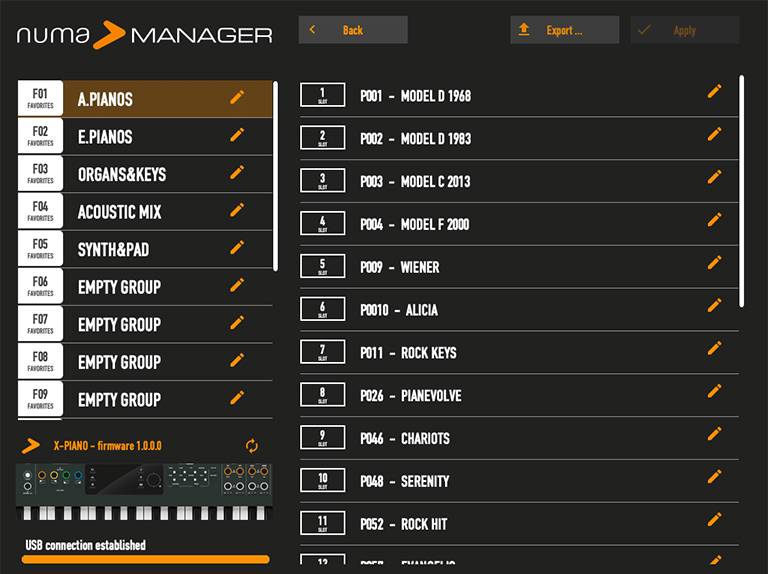
Task: Edit slot 11 ROCK HIT pencil icon
Action: pos(715,519)
